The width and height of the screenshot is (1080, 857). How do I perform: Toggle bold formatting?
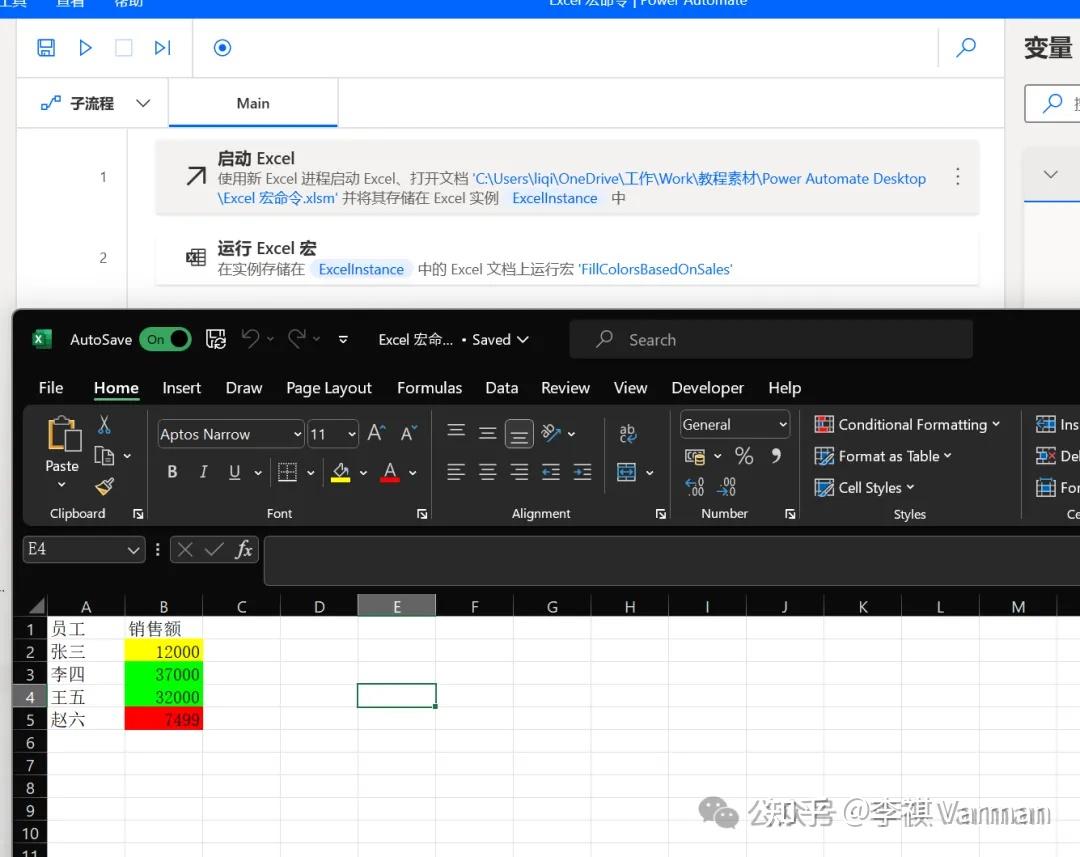click(172, 472)
